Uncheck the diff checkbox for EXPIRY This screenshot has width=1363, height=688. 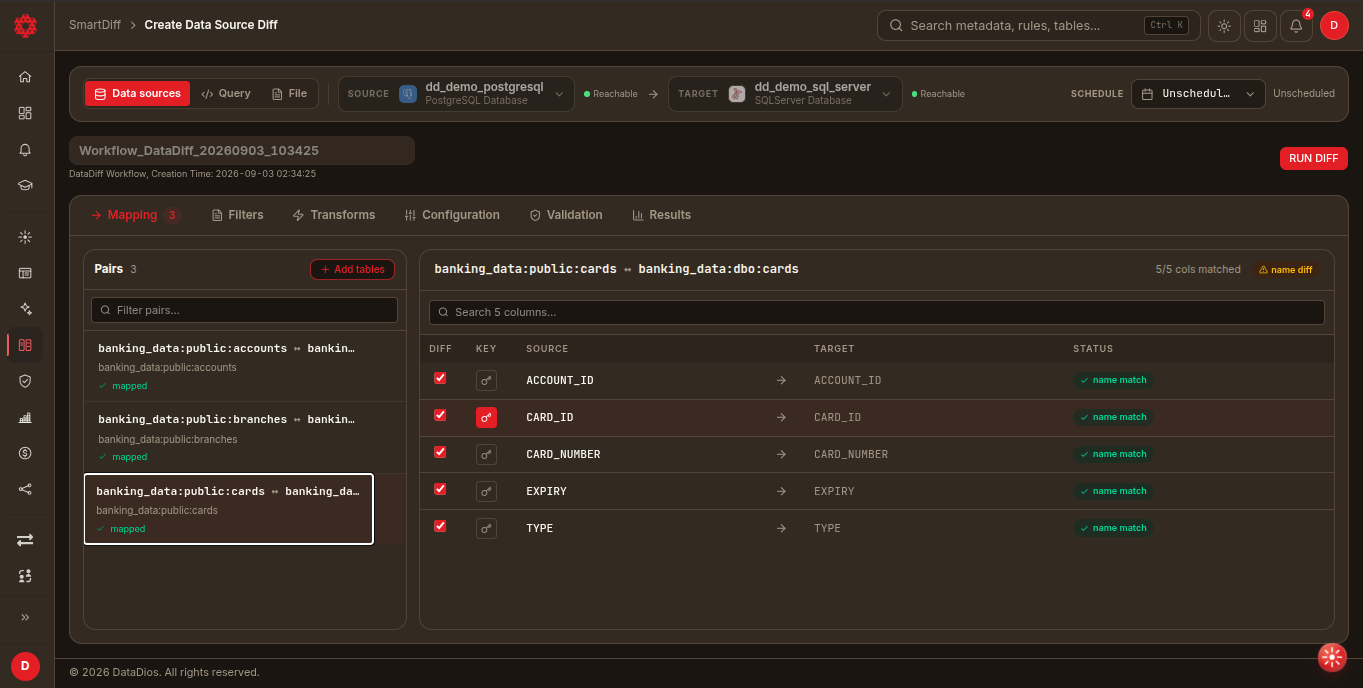[440, 489]
